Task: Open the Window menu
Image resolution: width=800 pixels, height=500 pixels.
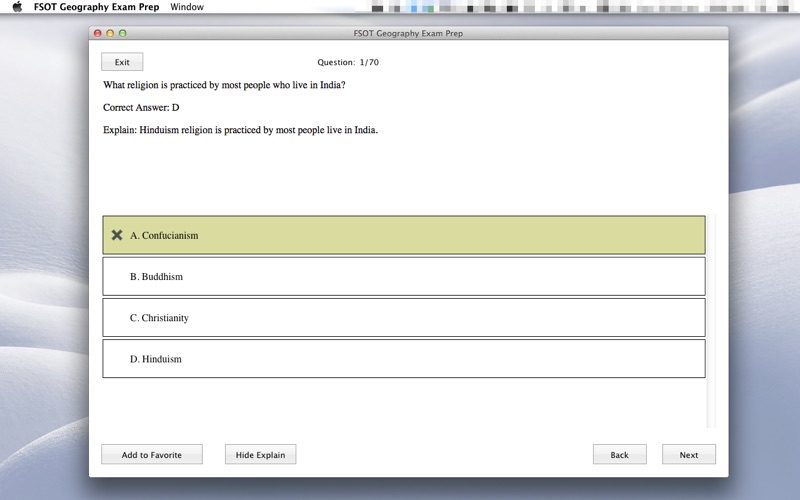Action: click(x=187, y=7)
